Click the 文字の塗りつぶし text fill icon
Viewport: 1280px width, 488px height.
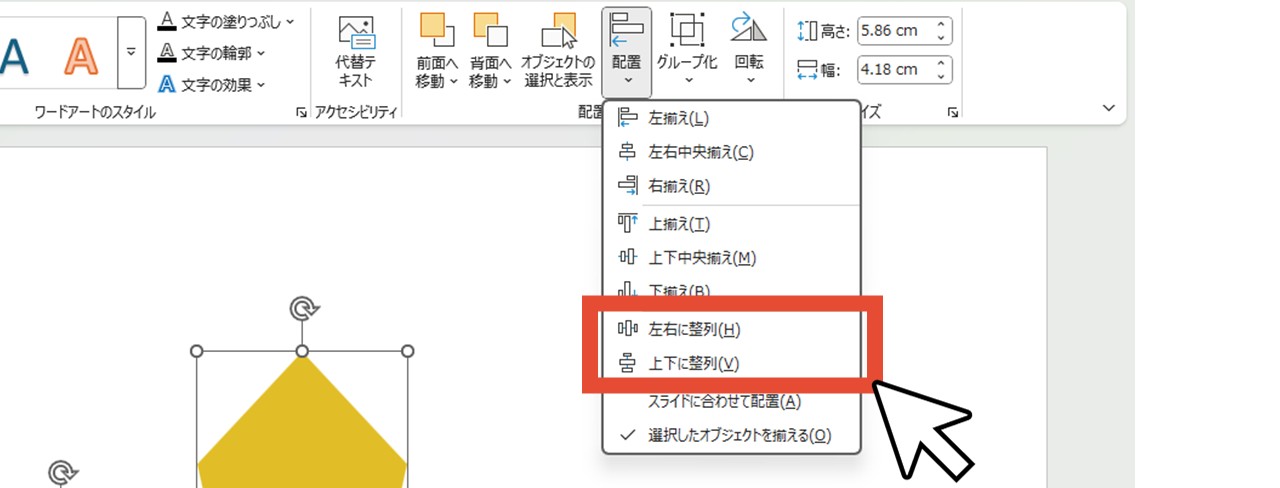pyautogui.click(x=167, y=22)
